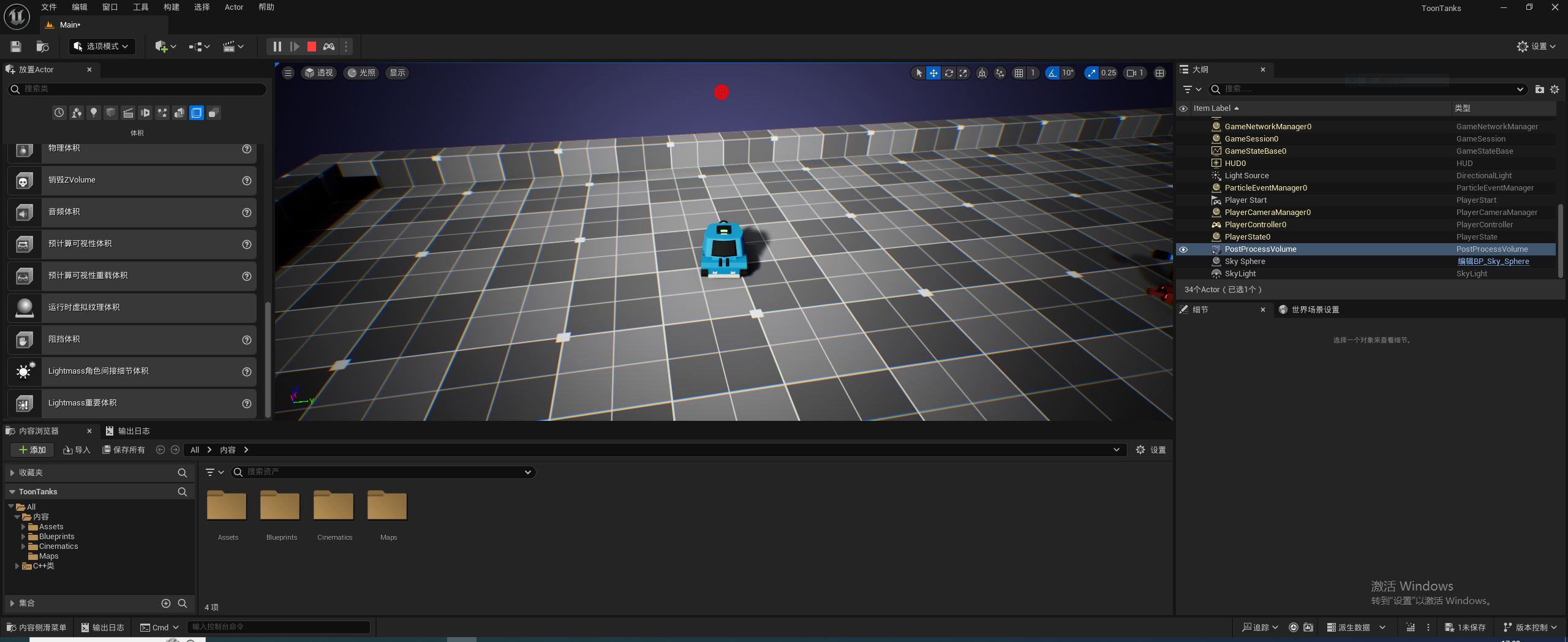Stop the play session with the red square
This screenshot has height=642, width=1568.
312,47
